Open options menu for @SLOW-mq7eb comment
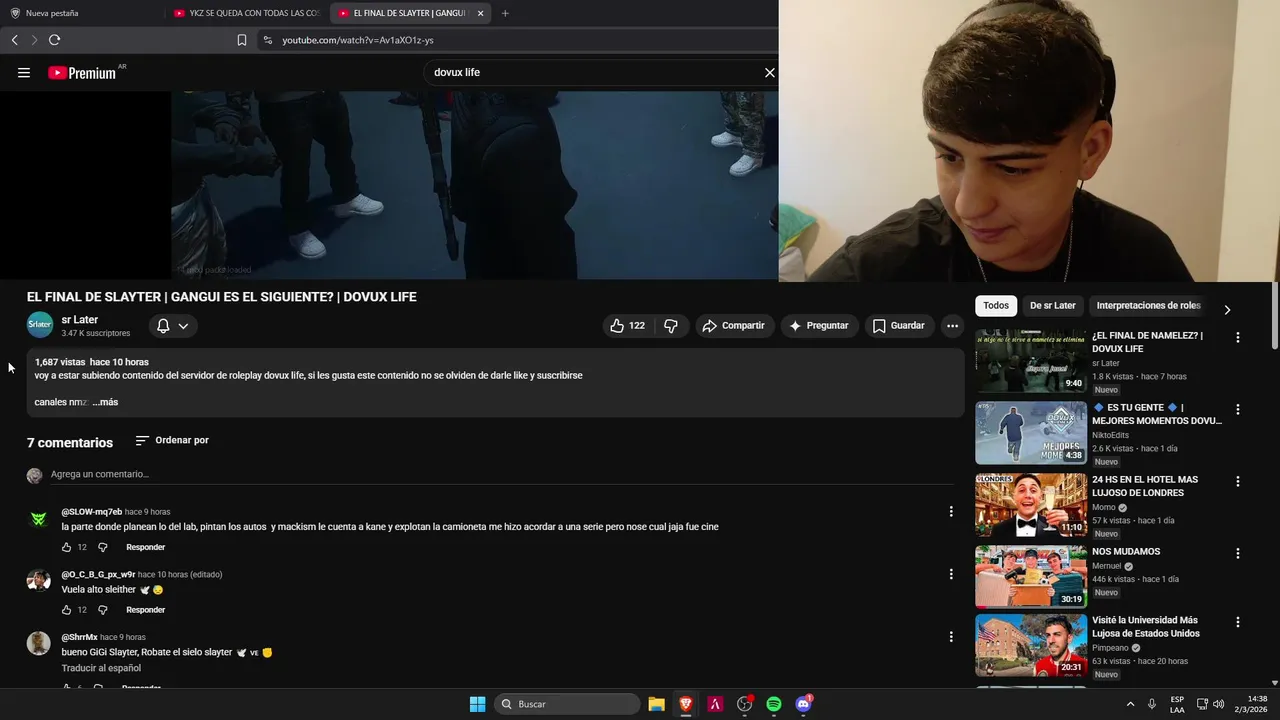Viewport: 1280px width, 720px height. click(951, 511)
